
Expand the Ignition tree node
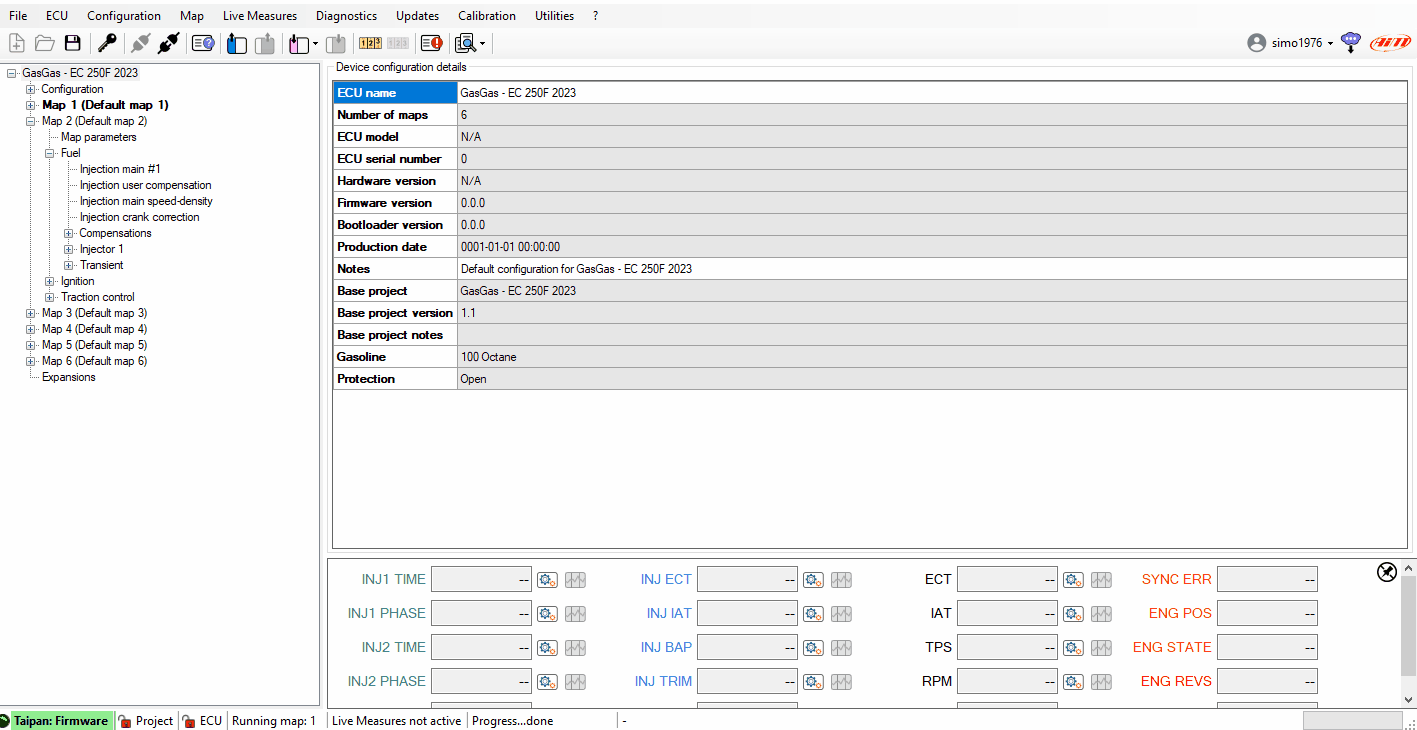pos(50,281)
